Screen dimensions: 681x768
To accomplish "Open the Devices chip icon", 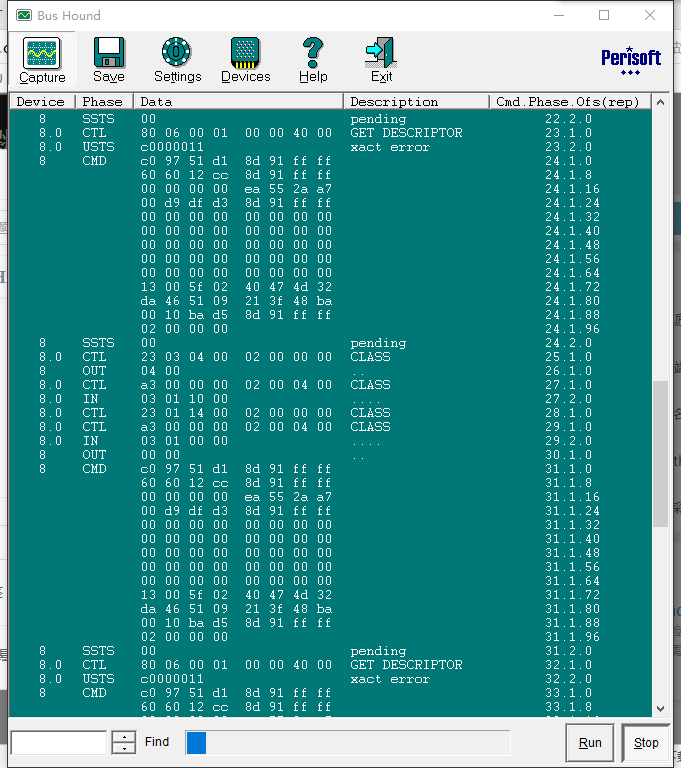I will [245, 52].
